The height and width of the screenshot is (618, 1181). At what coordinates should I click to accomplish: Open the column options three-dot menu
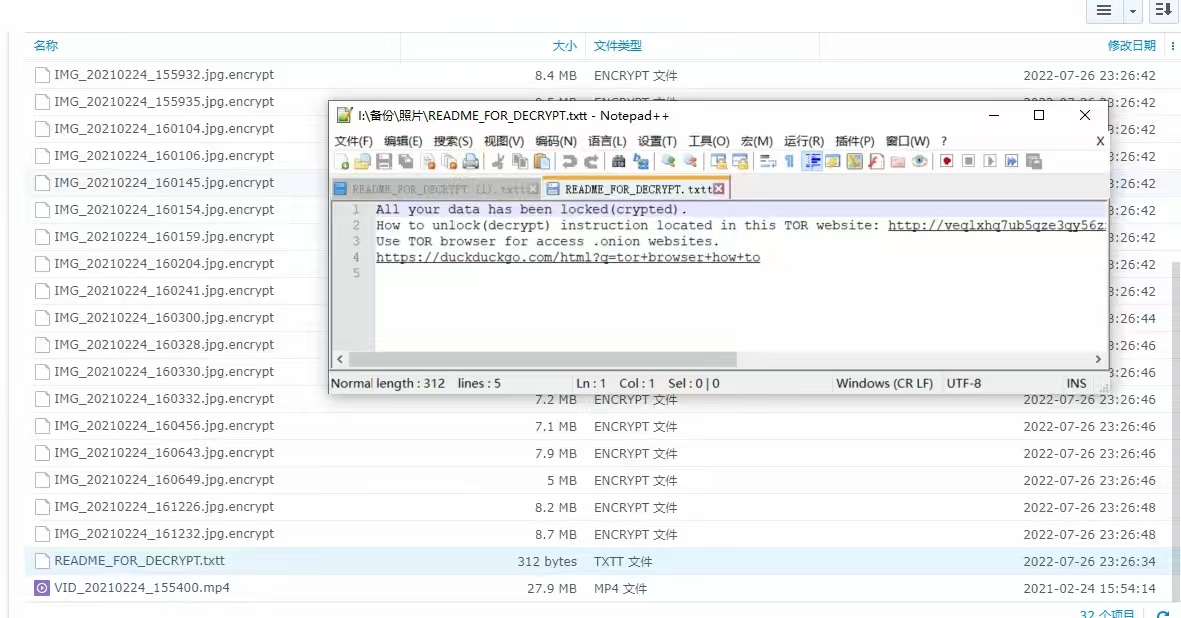coord(1172,46)
